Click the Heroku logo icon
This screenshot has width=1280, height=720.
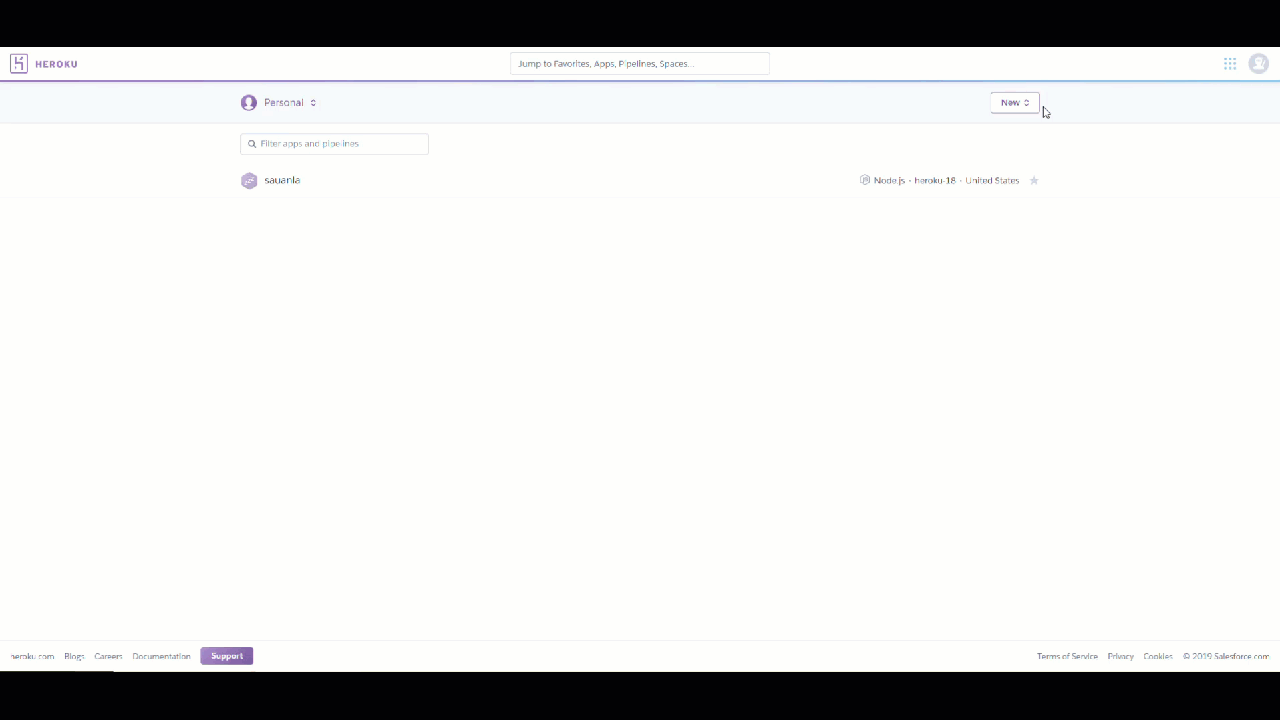click(x=19, y=64)
